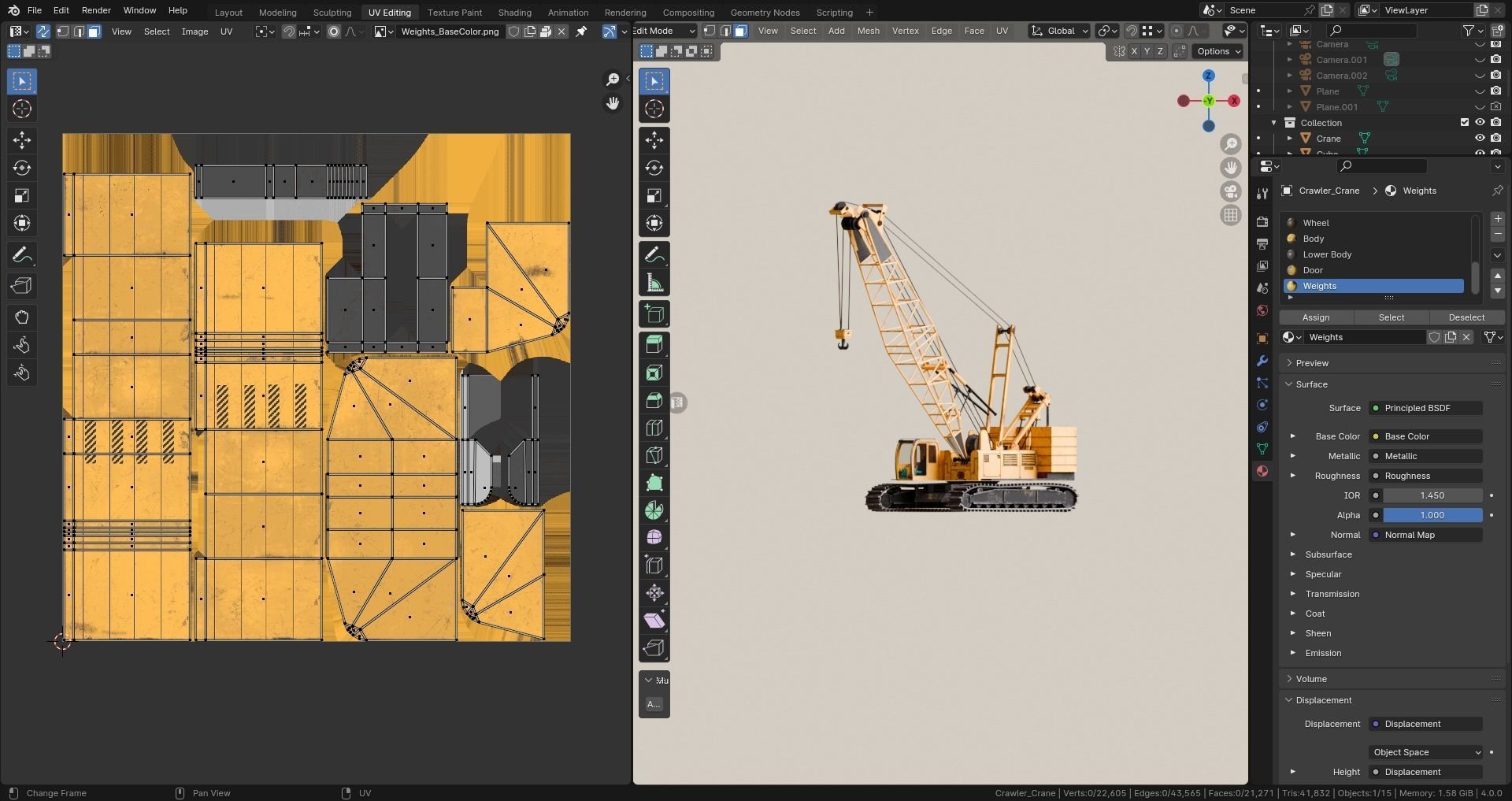Open the Material properties tab
This screenshot has height=801, width=1512.
pos(1262,471)
